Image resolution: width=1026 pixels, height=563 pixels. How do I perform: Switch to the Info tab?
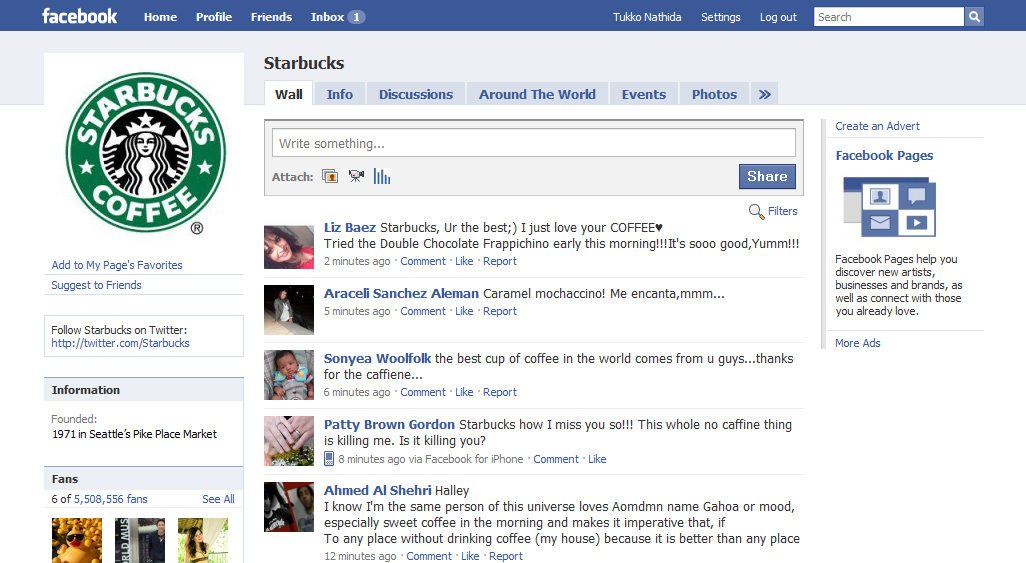[x=340, y=94]
